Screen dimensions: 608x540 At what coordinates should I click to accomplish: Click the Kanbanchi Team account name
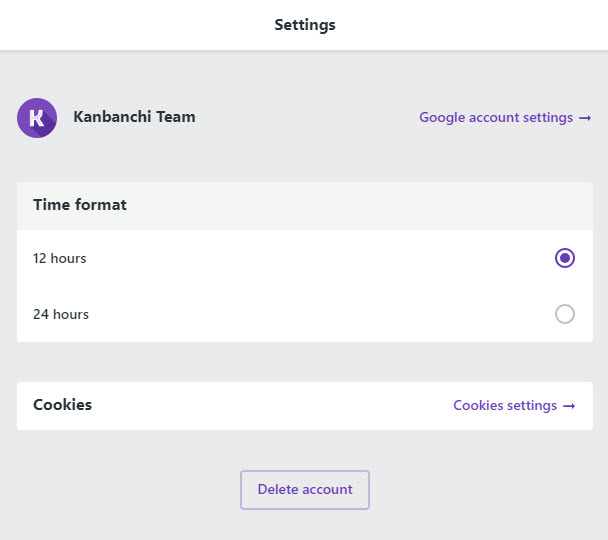[134, 117]
